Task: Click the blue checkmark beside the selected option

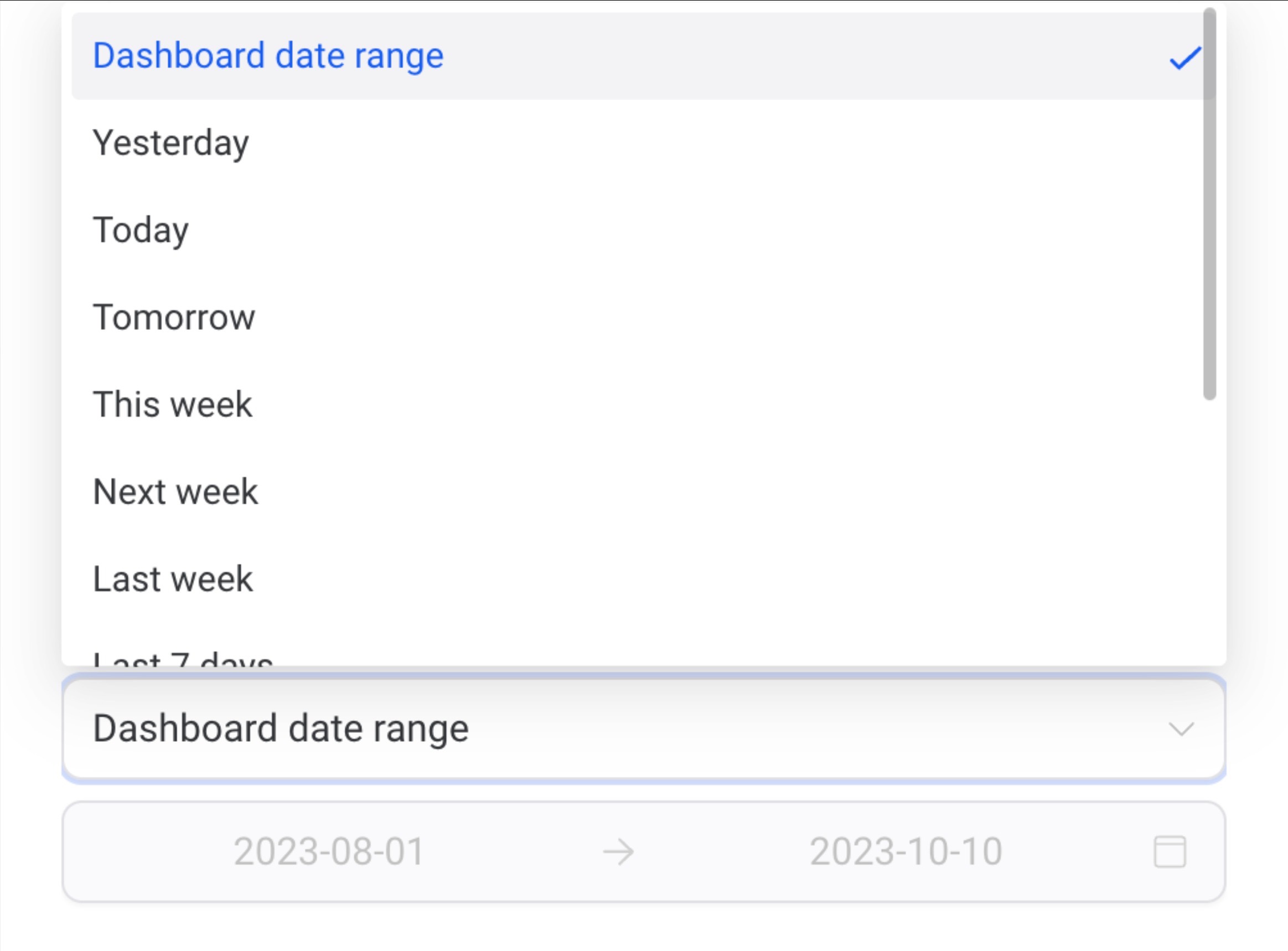Action: coord(1184,58)
